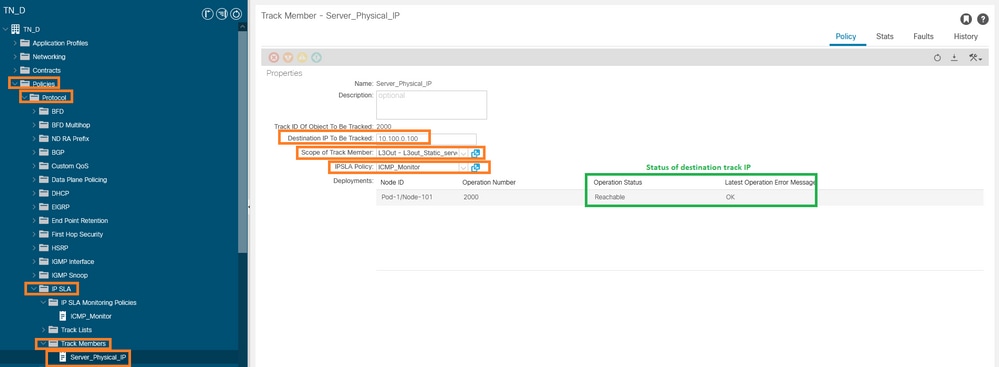Click the Latest Operation Error Message header
999x367 pixels.
point(771,182)
